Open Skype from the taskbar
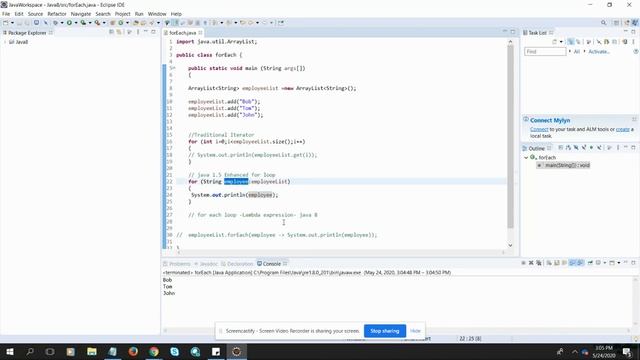640x360 pixels. point(175,351)
